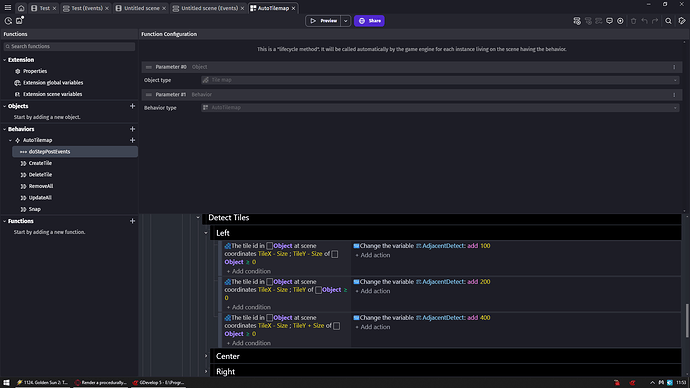The width and height of the screenshot is (690, 388).
Task: Collapse the Objects section
Action: [x=5, y=106]
